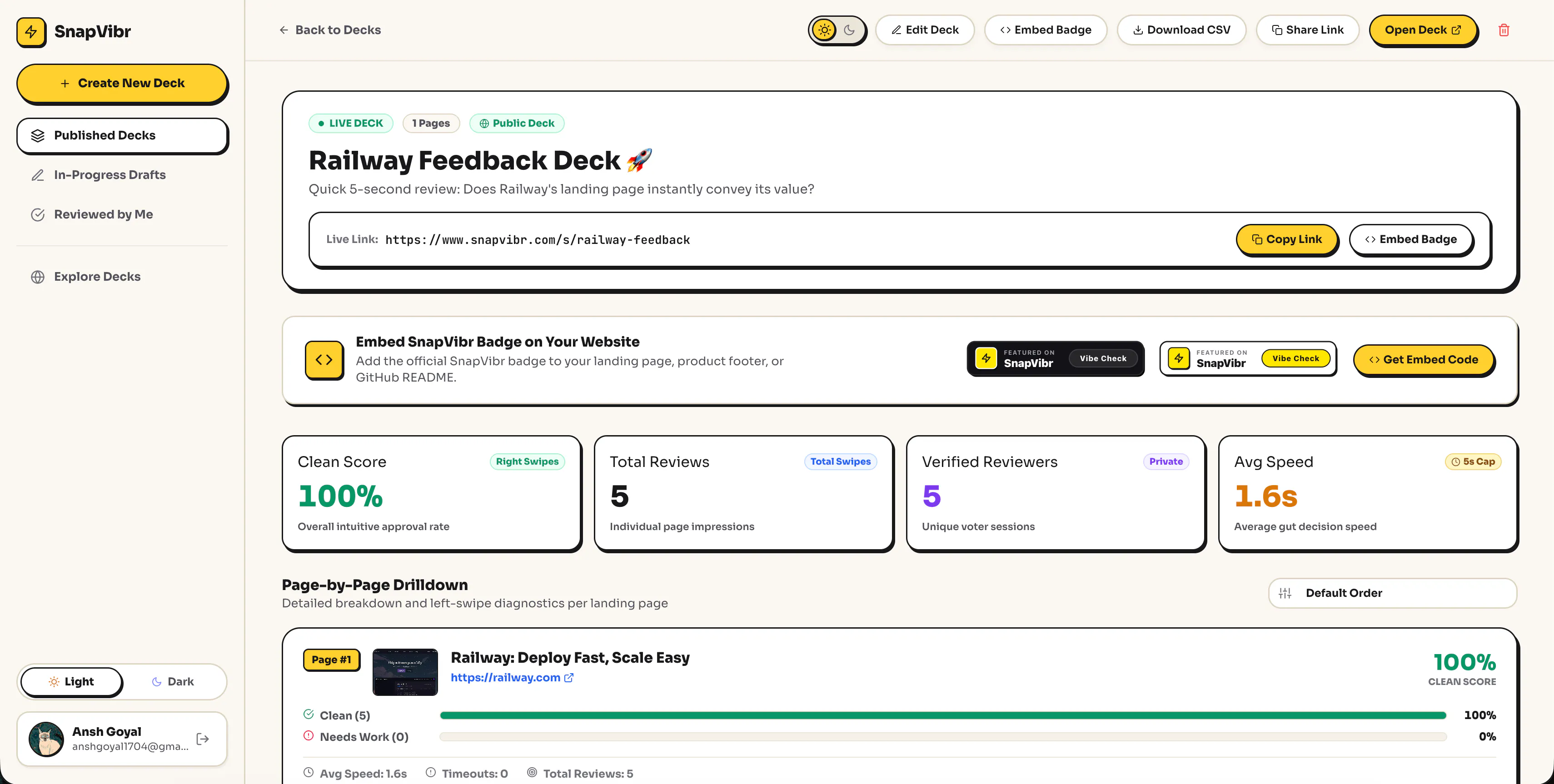Image resolution: width=1554 pixels, height=784 pixels.
Task: Click Ansh Goyal's profile avatar
Action: pyautogui.click(x=46, y=739)
